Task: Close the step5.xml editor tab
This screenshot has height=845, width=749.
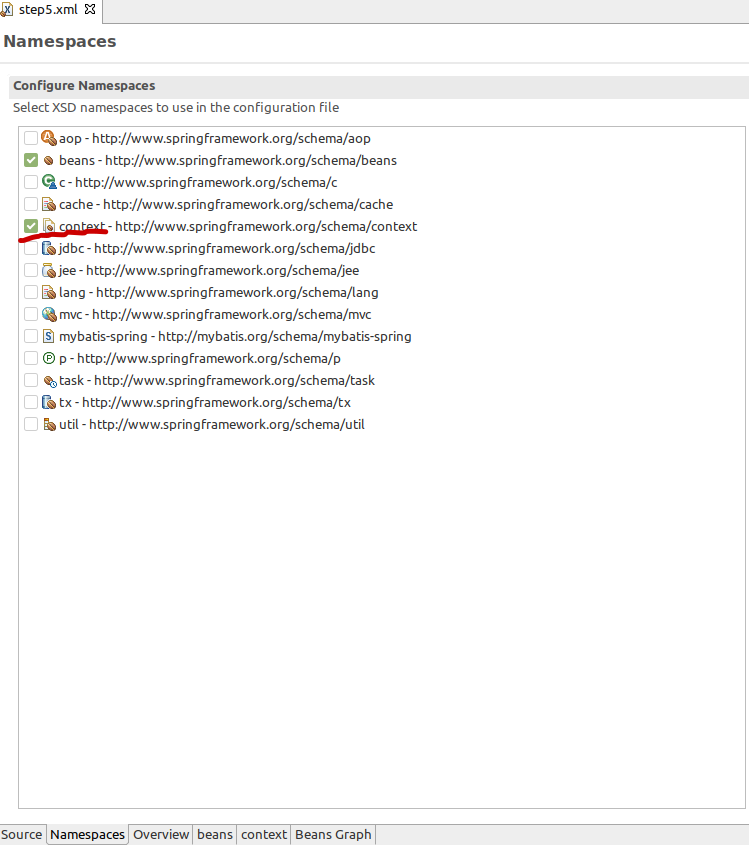Action: tap(90, 9)
